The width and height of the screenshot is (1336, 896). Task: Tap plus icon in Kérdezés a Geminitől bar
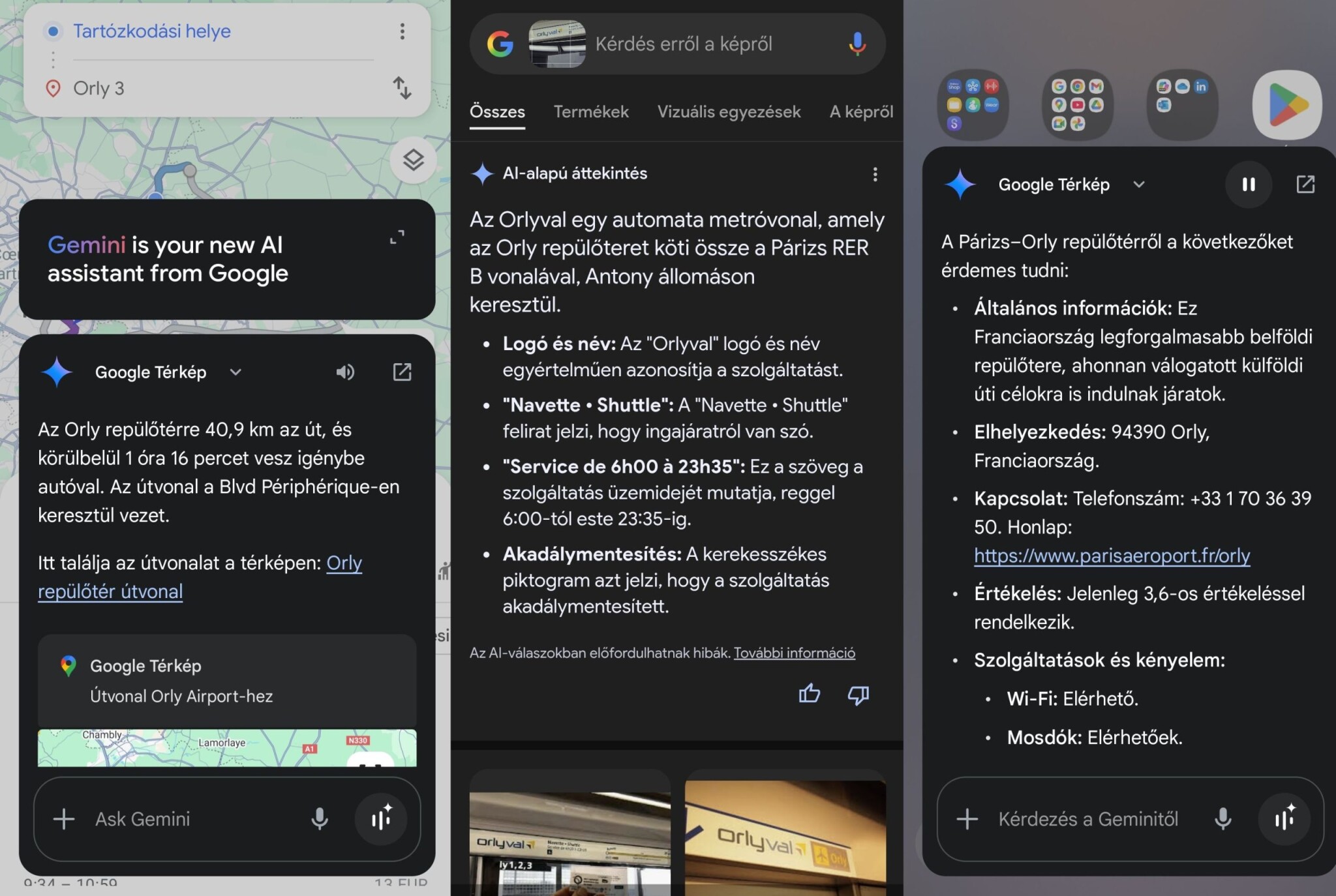pyautogui.click(x=967, y=819)
